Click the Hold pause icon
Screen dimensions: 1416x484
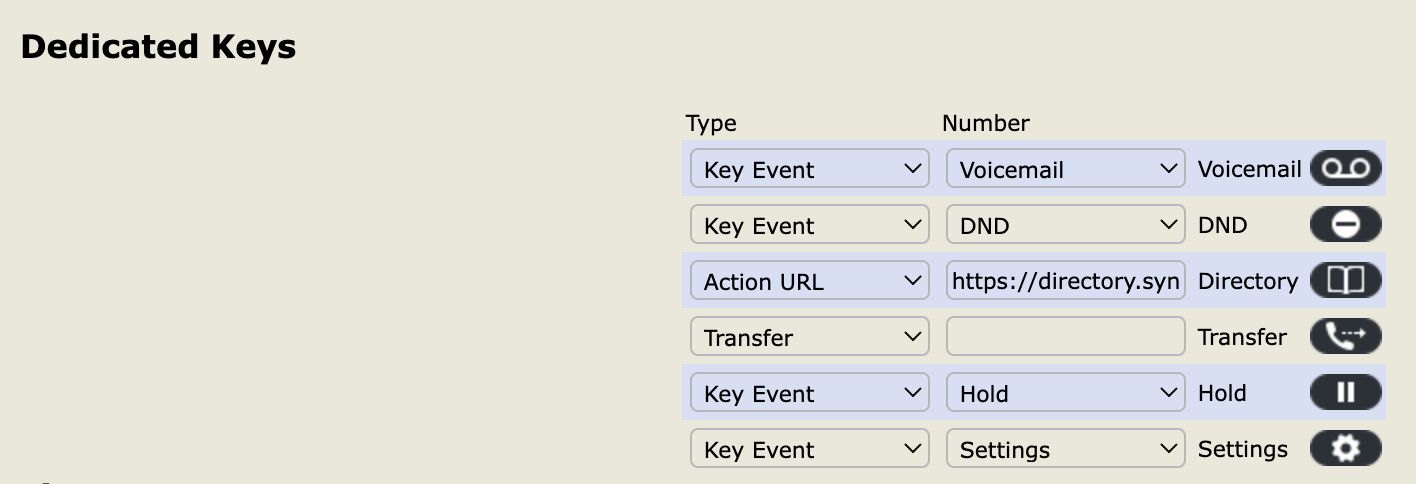click(x=1345, y=393)
